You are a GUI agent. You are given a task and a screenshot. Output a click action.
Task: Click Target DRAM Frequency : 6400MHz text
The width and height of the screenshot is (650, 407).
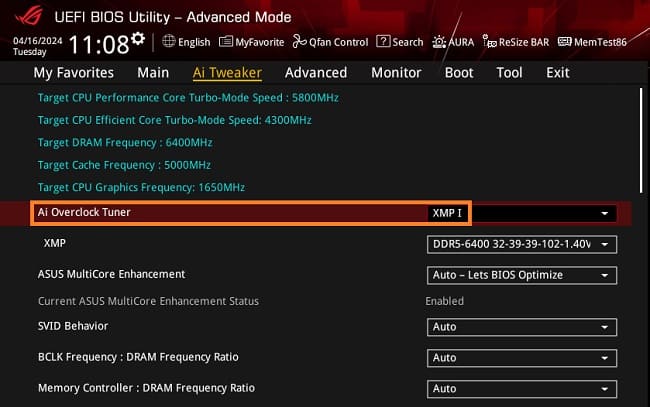pos(125,143)
